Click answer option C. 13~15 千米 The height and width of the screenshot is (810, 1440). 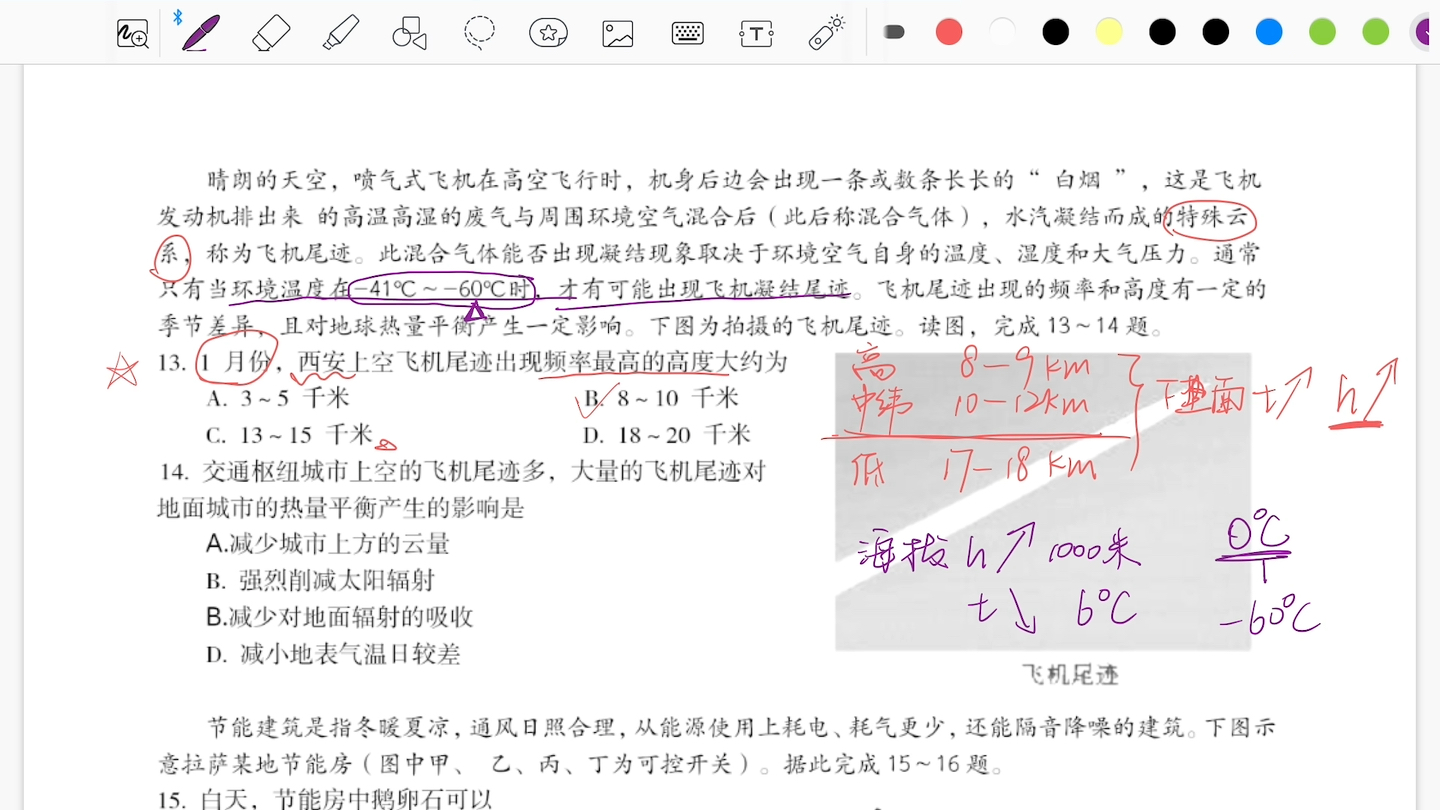click(289, 435)
